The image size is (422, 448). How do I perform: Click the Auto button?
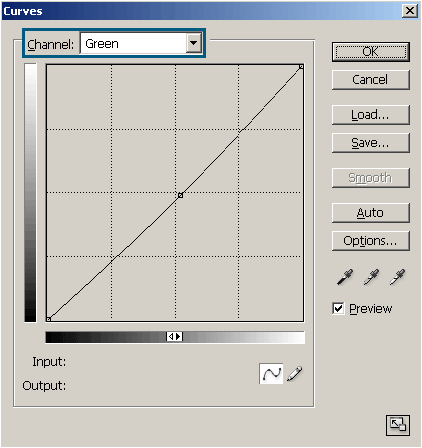pos(371,213)
